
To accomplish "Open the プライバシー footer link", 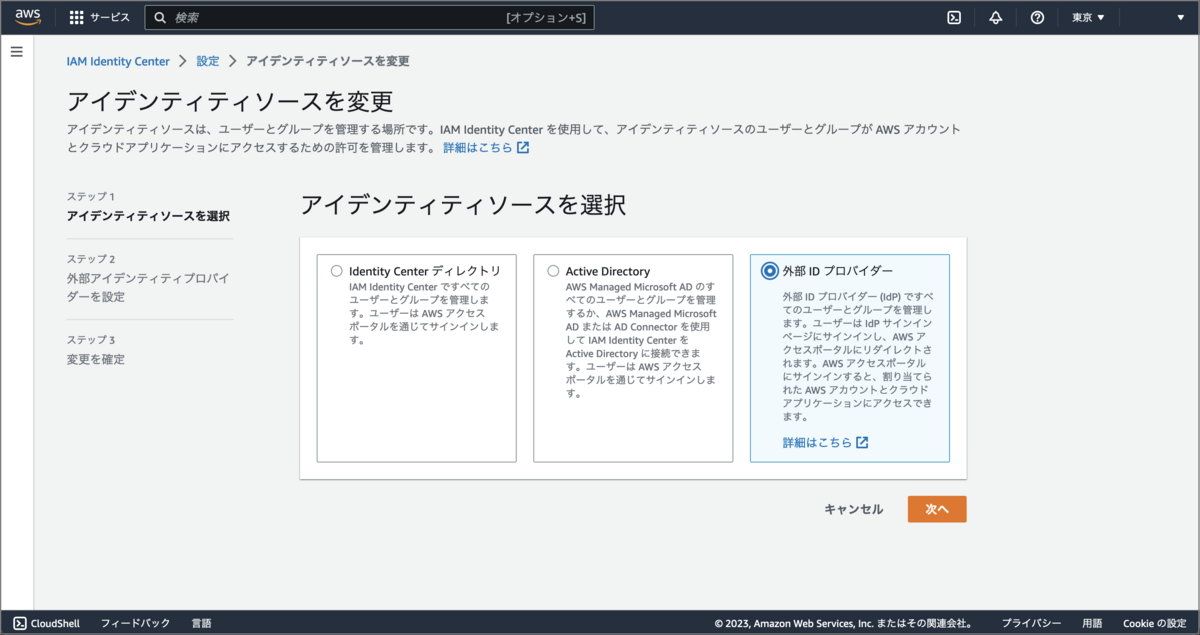I will pyautogui.click(x=1032, y=623).
